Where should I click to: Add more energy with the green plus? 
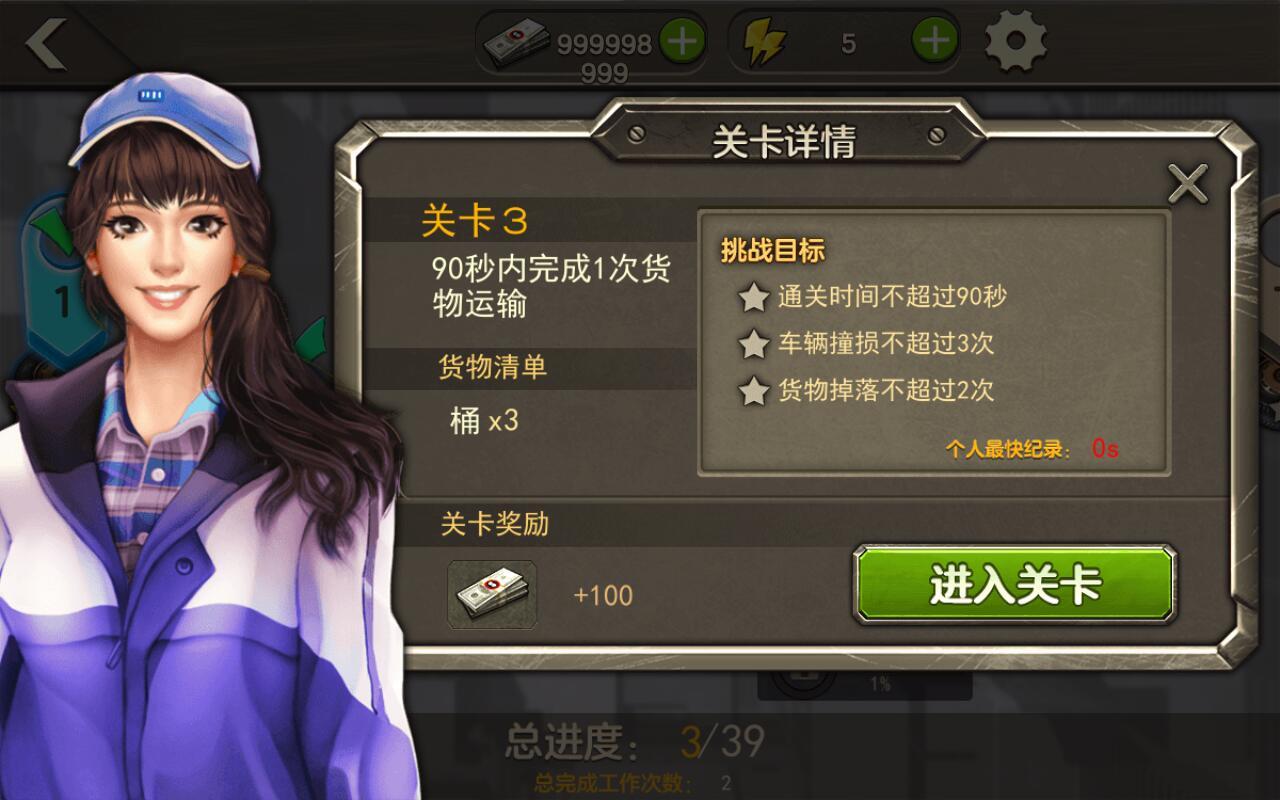pos(935,41)
